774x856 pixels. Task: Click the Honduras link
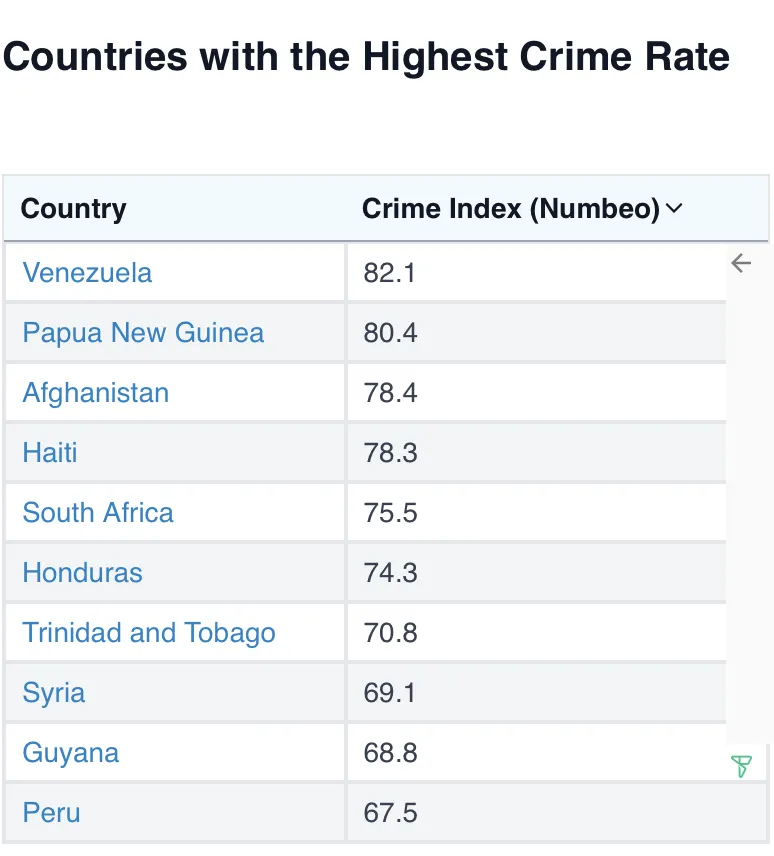[x=83, y=573]
